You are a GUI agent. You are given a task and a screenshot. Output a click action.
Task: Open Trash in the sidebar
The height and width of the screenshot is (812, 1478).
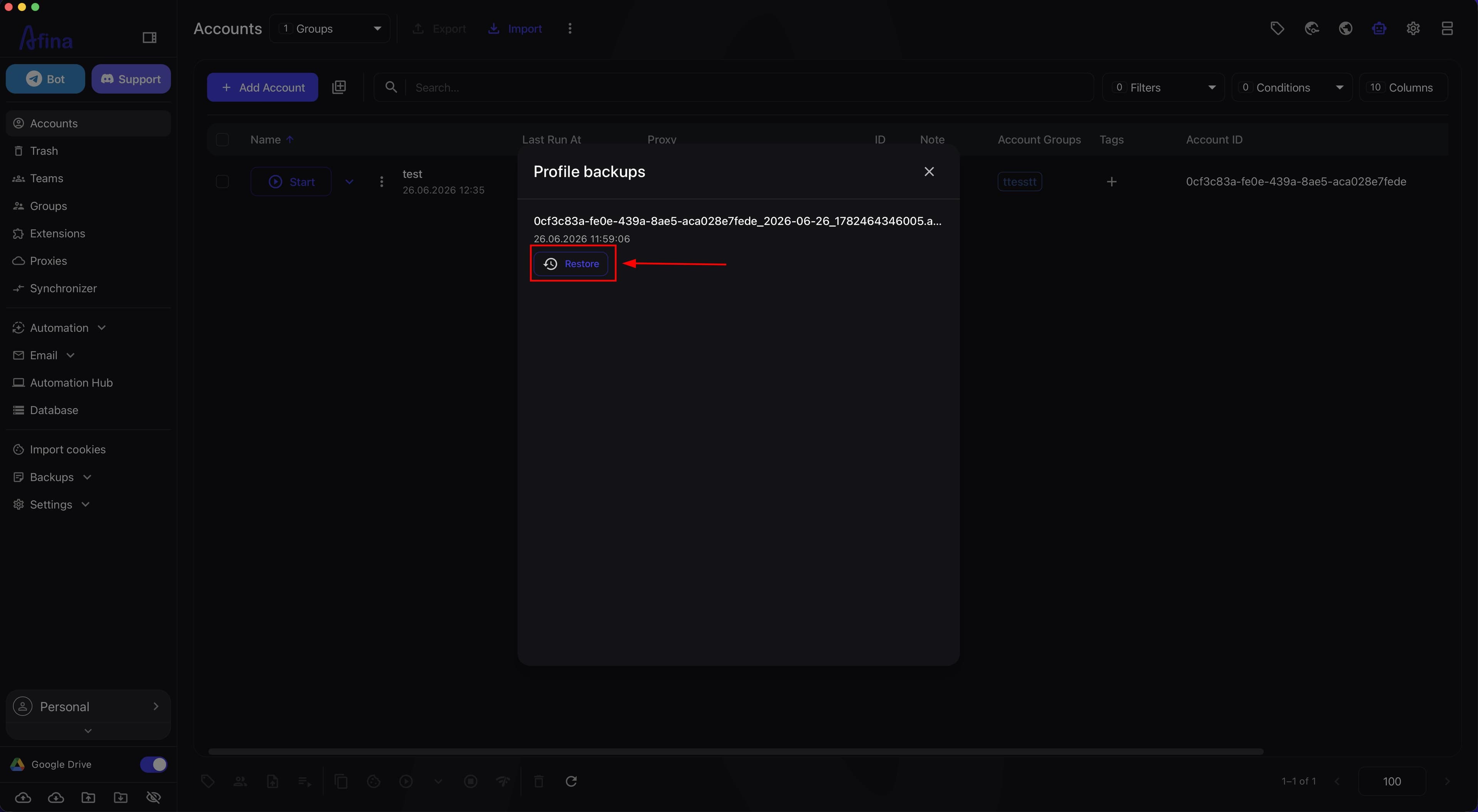click(88, 151)
